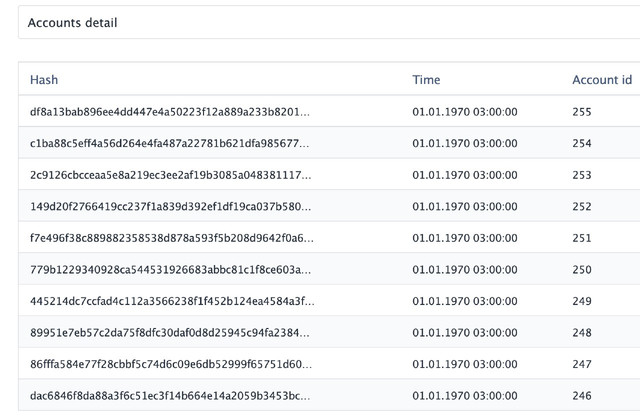Click the time cell for account 247
The image size is (640, 419).
pos(464,364)
